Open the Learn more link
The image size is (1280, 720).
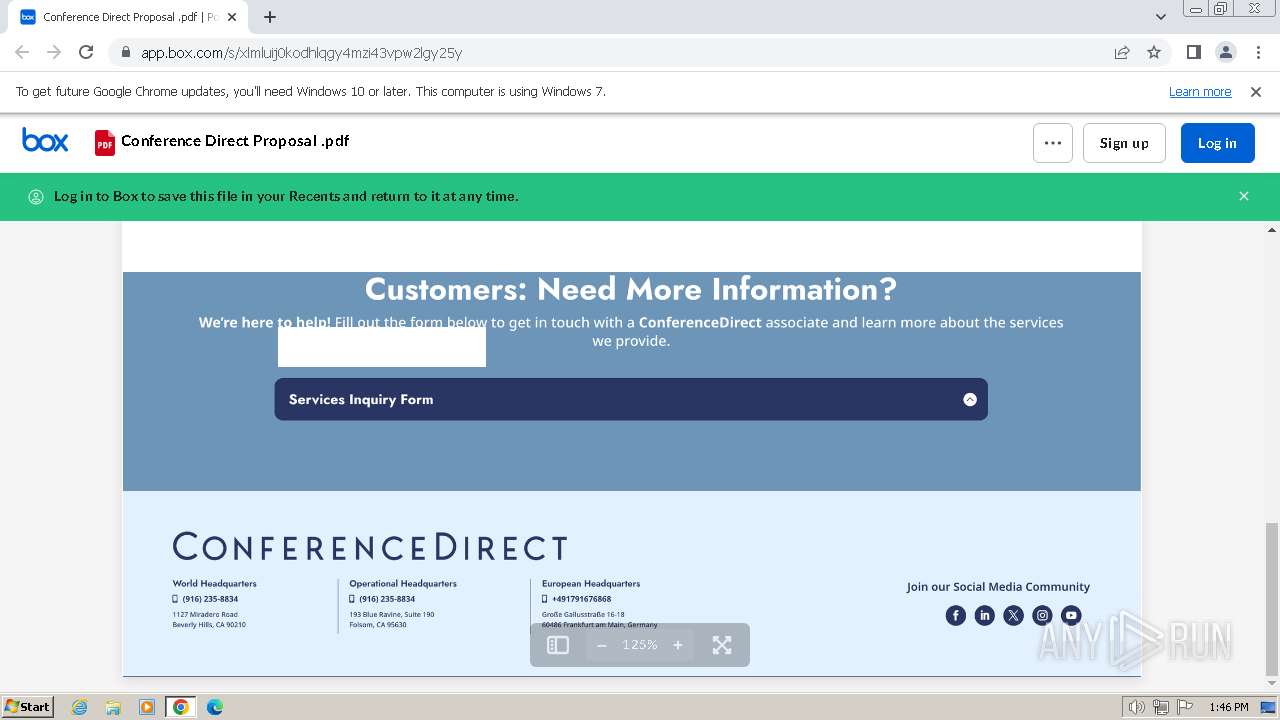point(1200,91)
